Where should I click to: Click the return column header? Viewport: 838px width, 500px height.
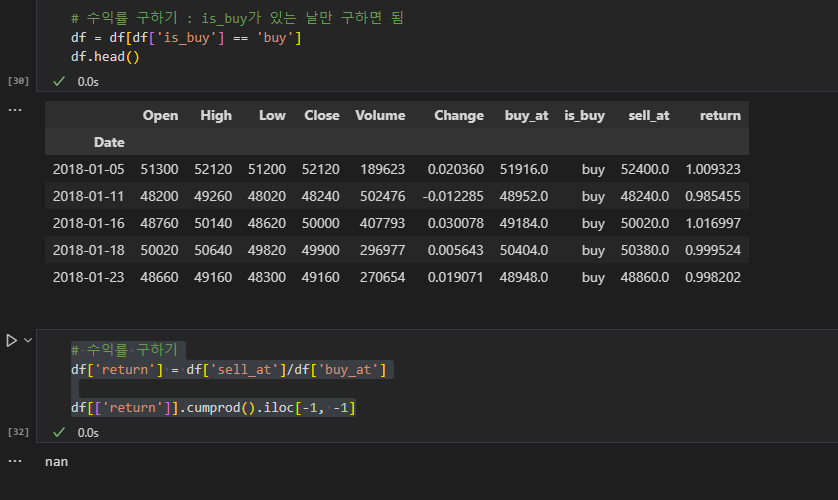(720, 115)
